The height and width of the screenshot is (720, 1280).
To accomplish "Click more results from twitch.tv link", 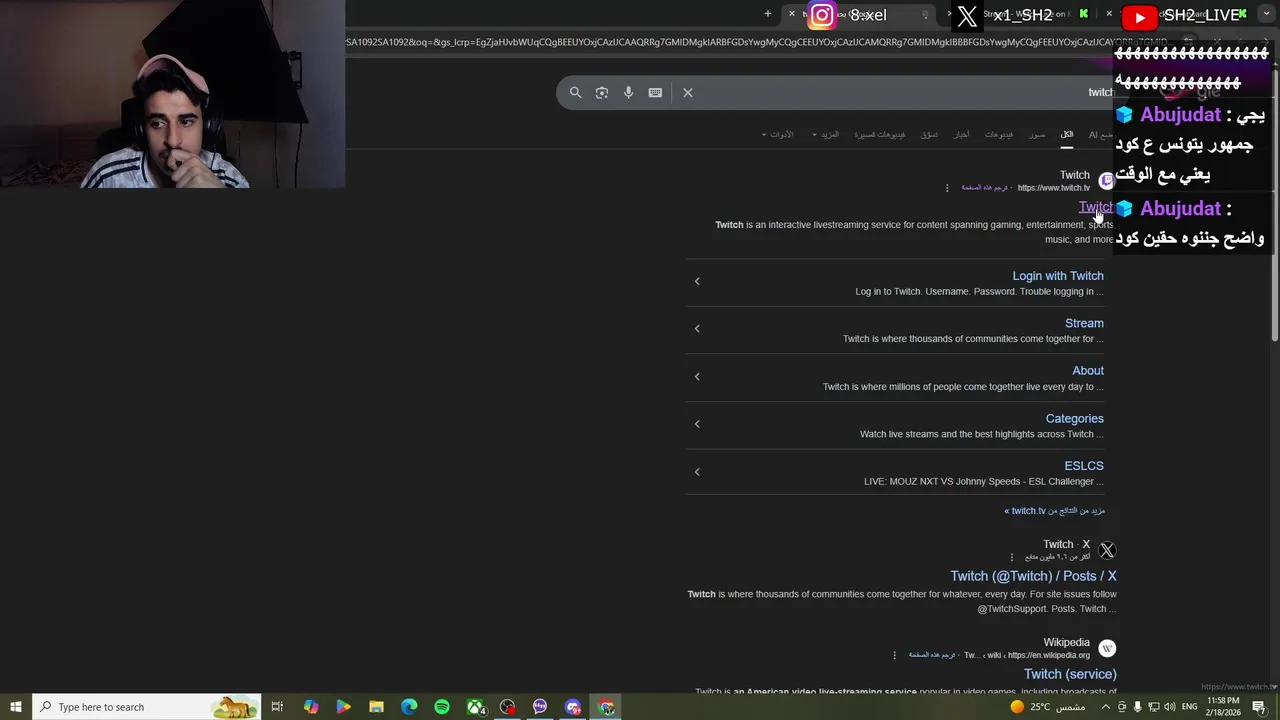I will [x=1055, y=511].
